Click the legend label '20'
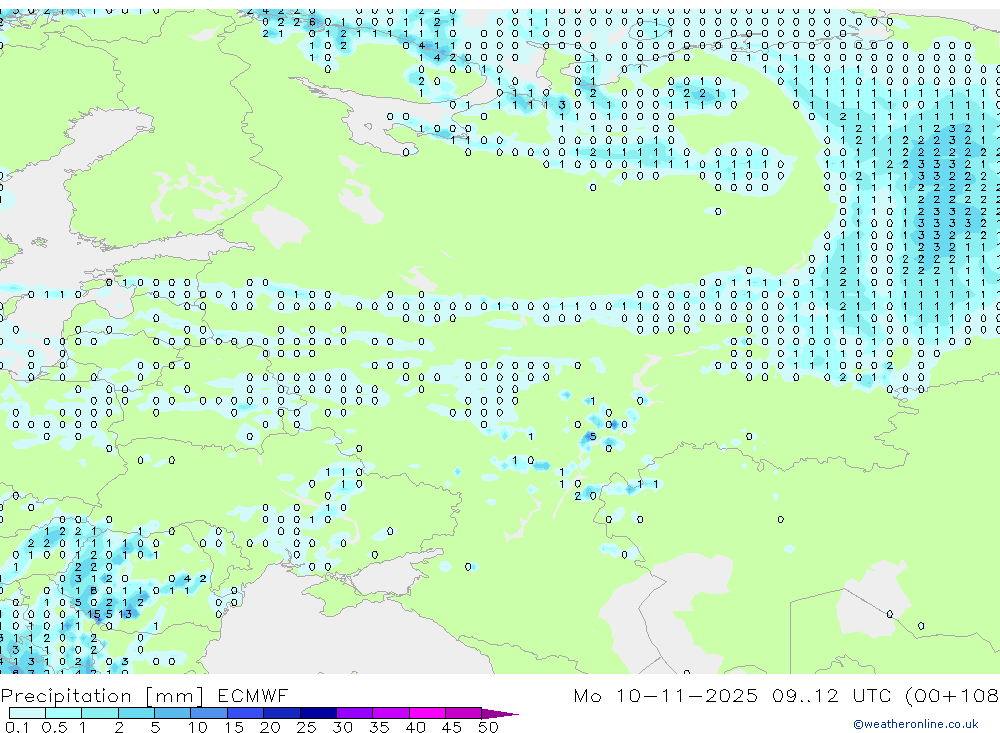The image size is (1000, 733). [270, 727]
